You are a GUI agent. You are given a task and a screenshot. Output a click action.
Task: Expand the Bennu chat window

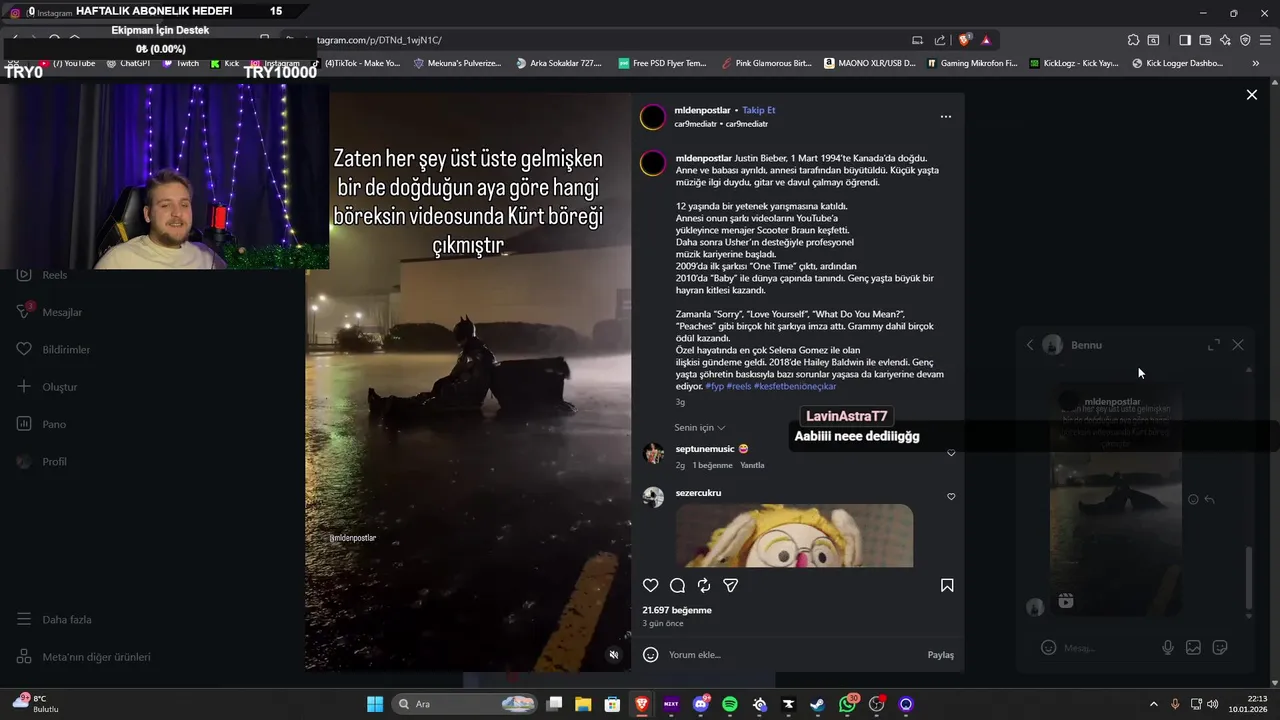(x=1214, y=345)
